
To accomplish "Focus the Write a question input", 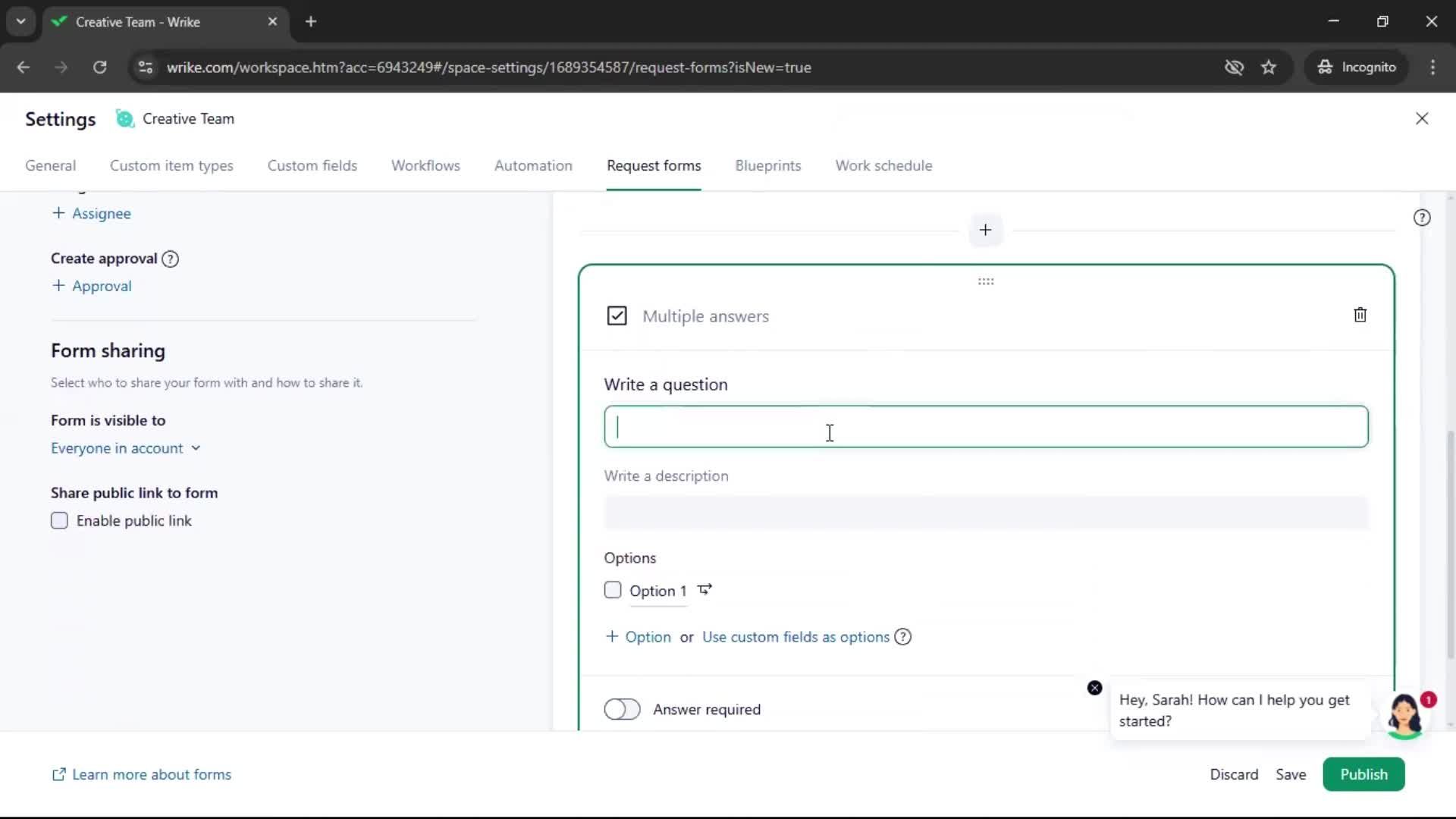I will point(986,427).
